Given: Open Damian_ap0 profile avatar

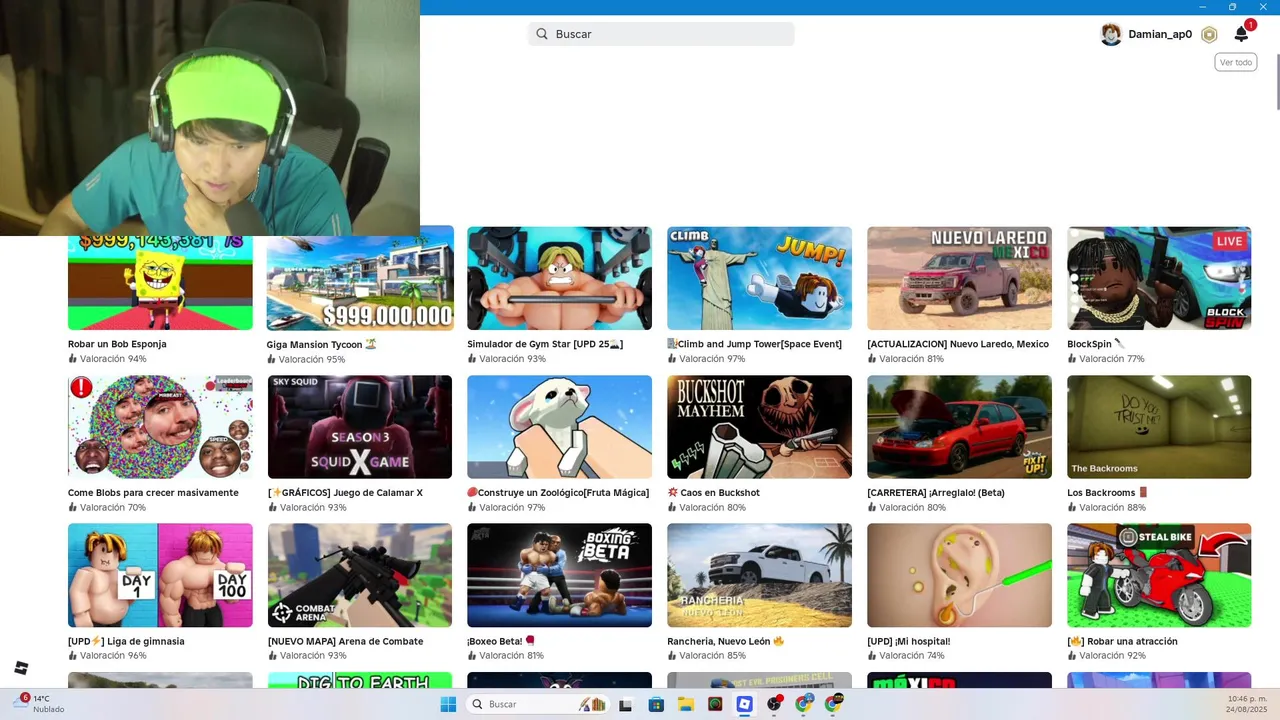Looking at the screenshot, I should click(1111, 34).
